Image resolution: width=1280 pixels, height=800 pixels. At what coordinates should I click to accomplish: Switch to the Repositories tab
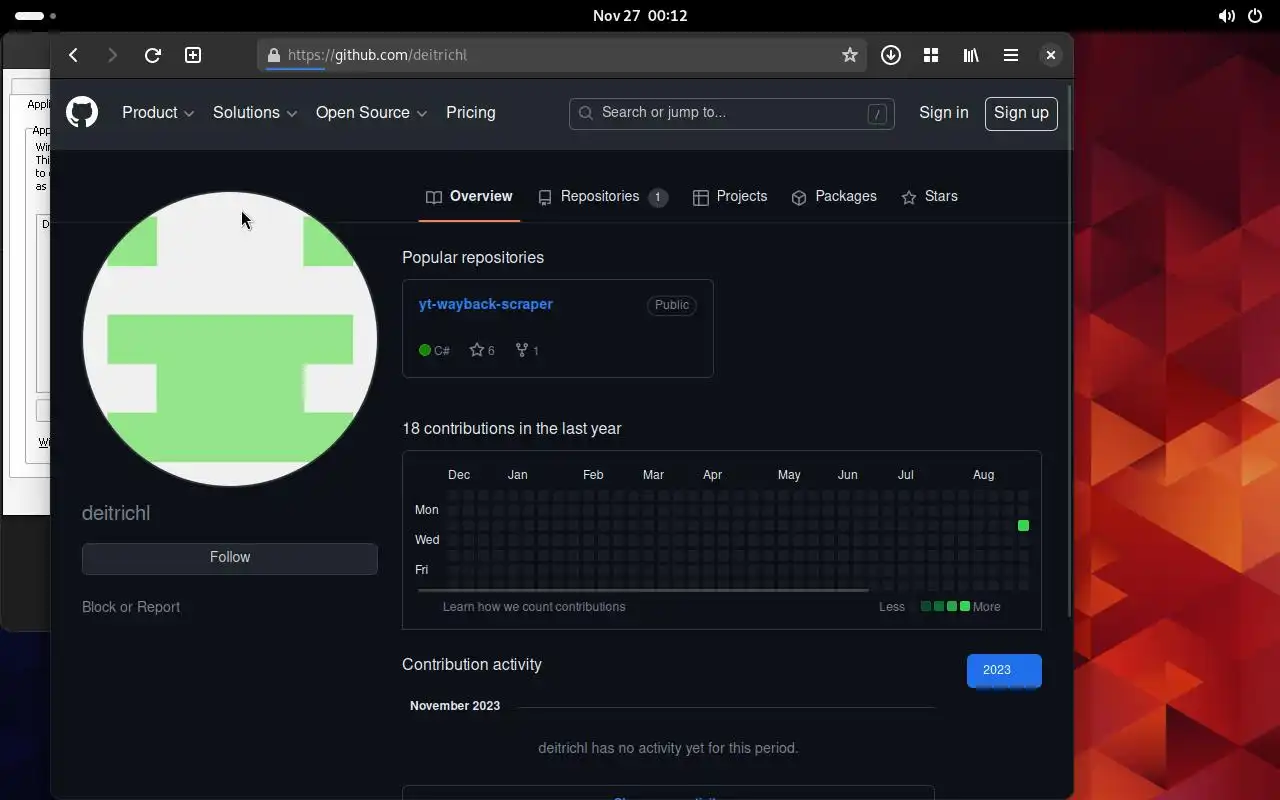pos(602,197)
